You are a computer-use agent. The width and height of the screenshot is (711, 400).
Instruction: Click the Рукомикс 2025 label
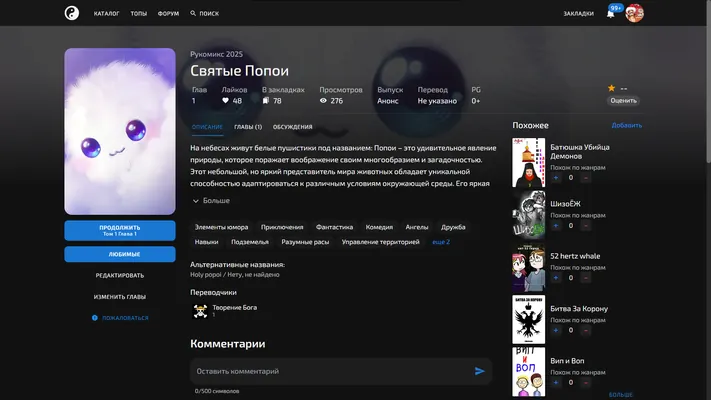[216, 54]
